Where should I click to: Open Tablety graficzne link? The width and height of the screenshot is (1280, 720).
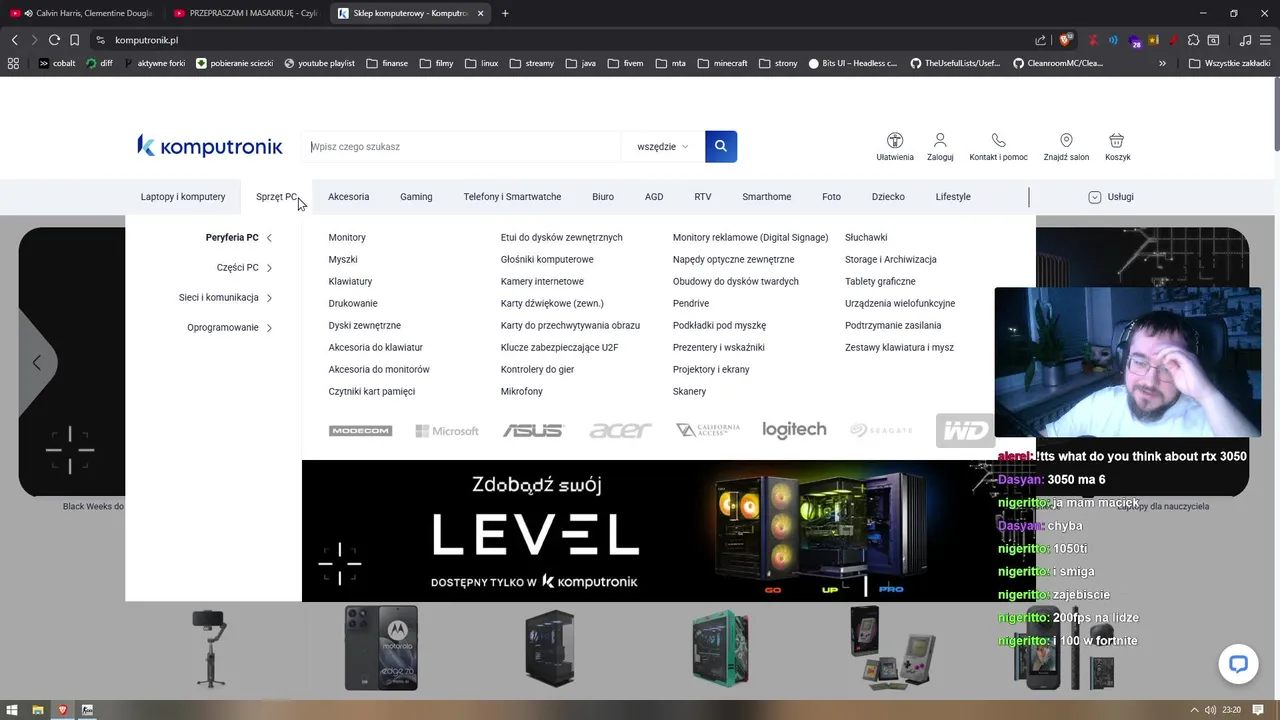coord(880,281)
